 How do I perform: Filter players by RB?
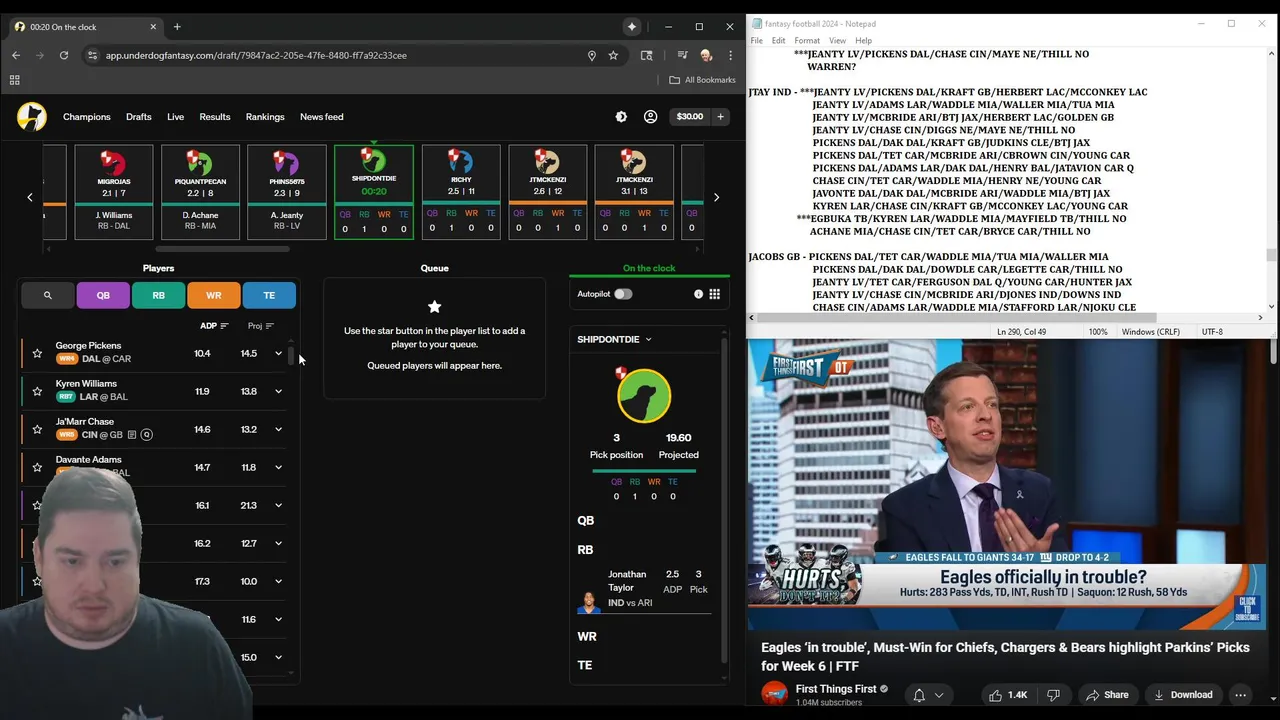point(158,295)
